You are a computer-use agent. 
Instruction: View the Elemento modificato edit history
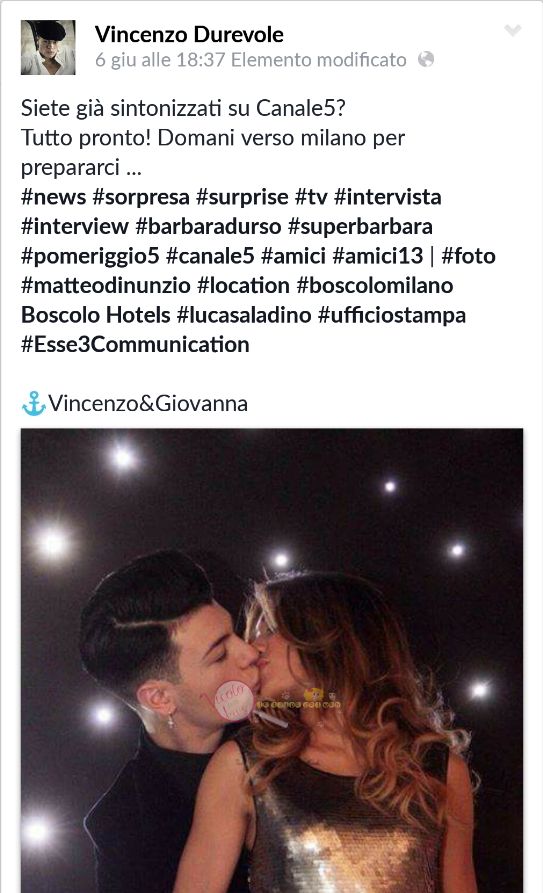pyautogui.click(x=319, y=60)
